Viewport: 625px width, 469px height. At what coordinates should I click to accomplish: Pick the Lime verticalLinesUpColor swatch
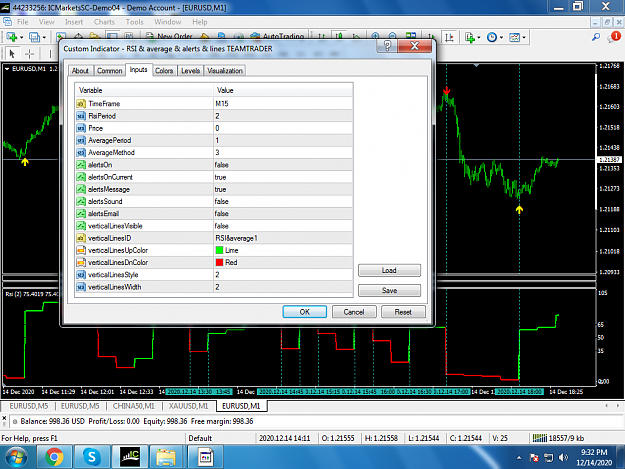coord(219,250)
